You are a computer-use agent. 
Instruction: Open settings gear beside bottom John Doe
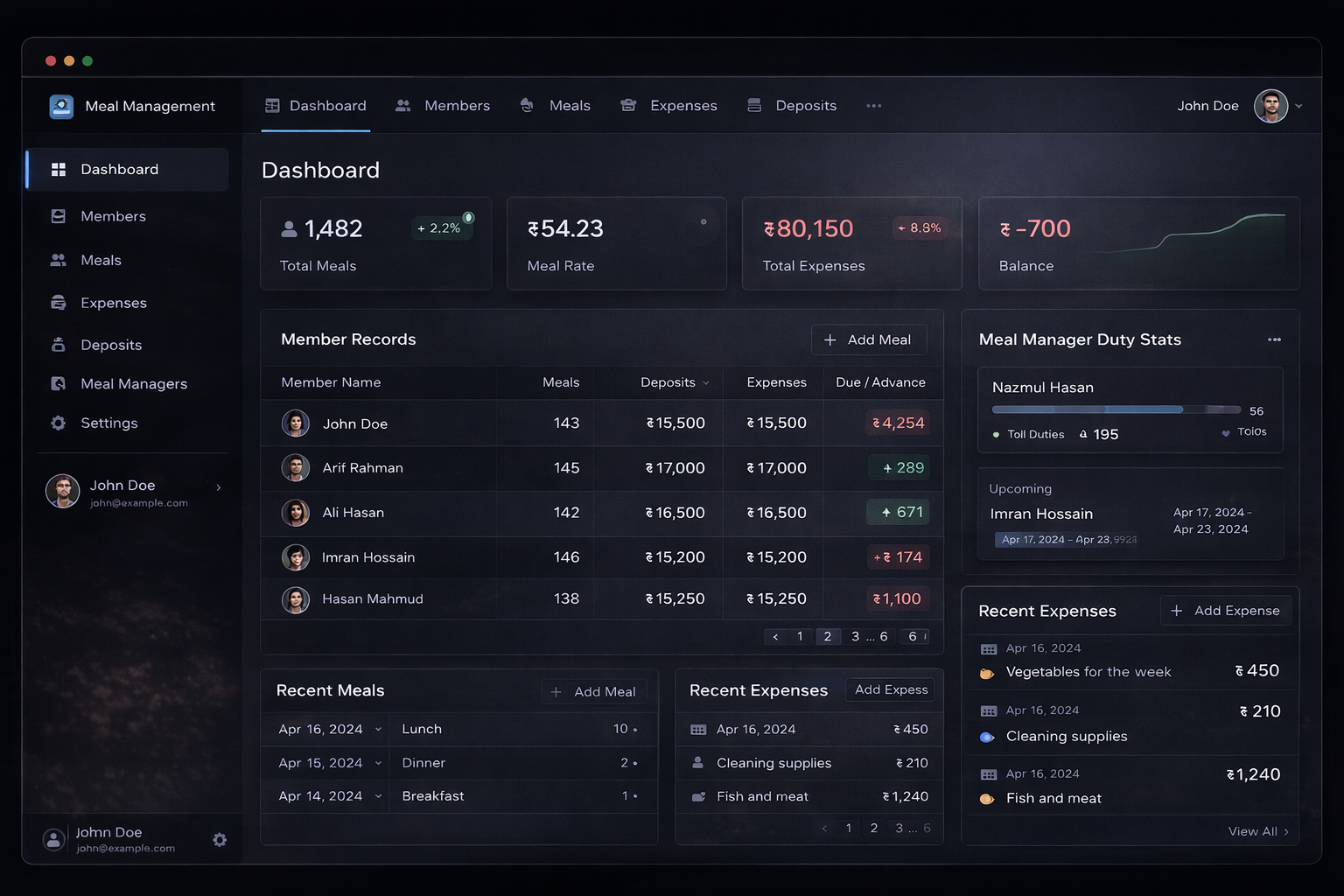pos(220,840)
